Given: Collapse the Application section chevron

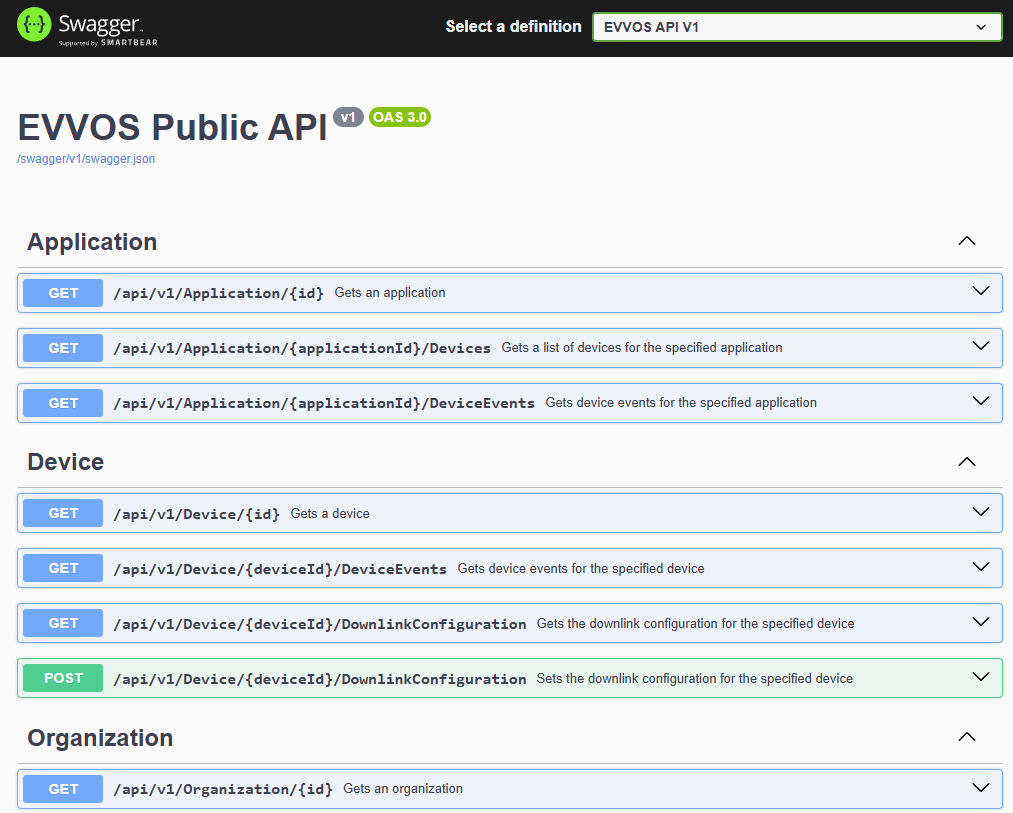Looking at the screenshot, I should pos(966,241).
